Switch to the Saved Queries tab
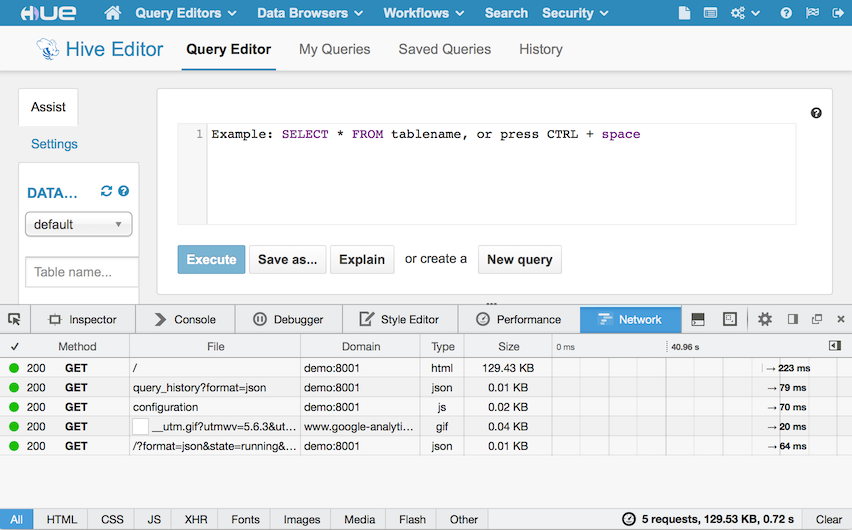Image resolution: width=852 pixels, height=530 pixels. point(444,49)
